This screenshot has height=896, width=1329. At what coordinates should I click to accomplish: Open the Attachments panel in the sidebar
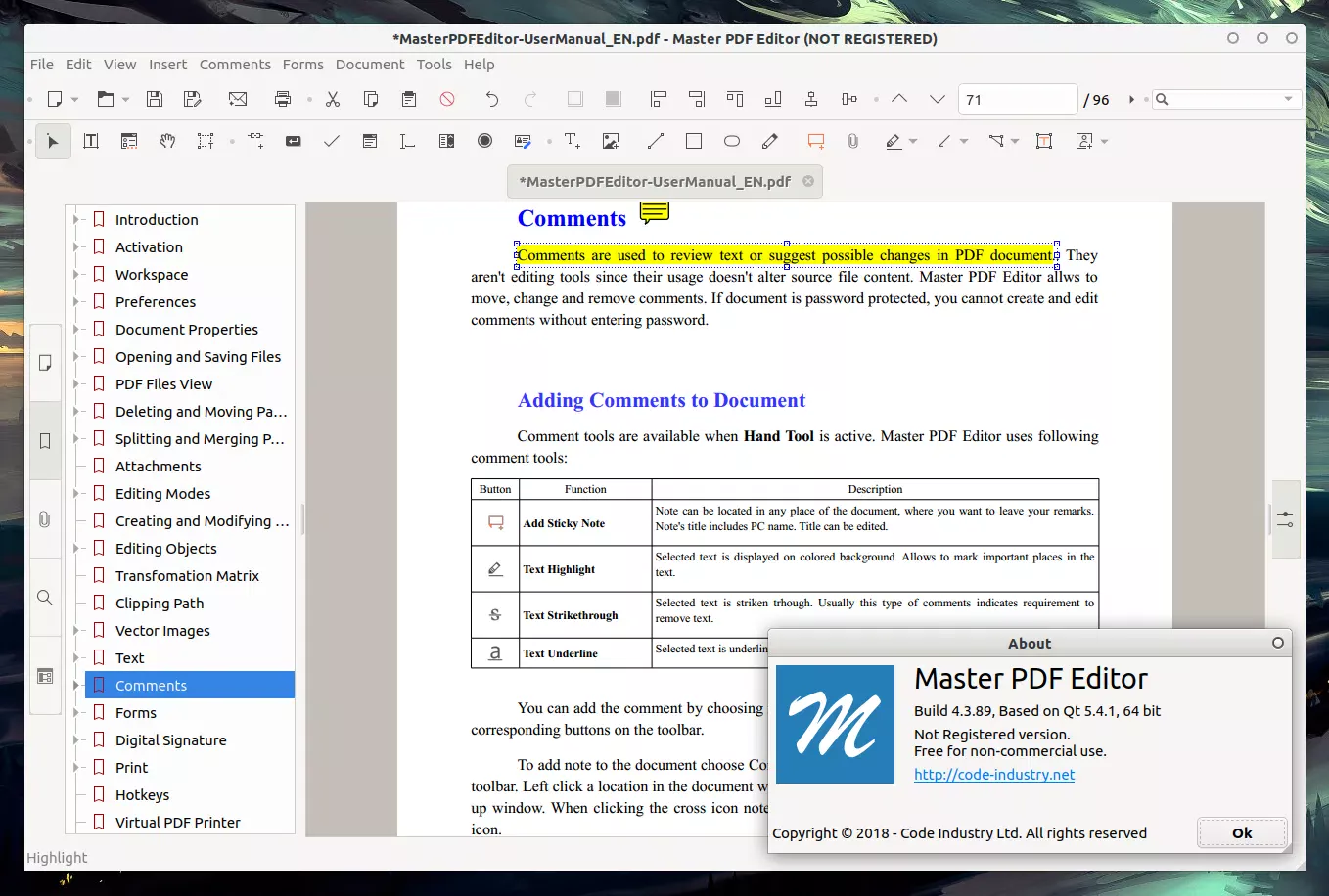point(45,519)
